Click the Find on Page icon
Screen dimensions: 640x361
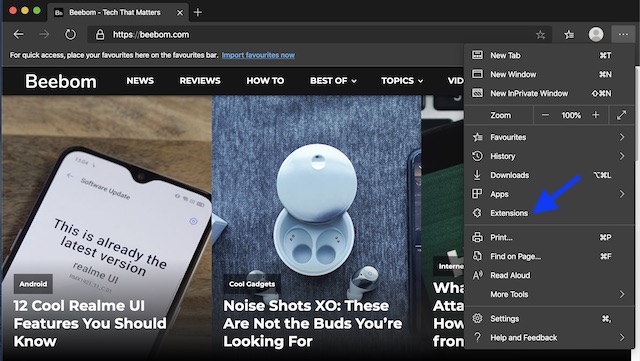point(477,256)
